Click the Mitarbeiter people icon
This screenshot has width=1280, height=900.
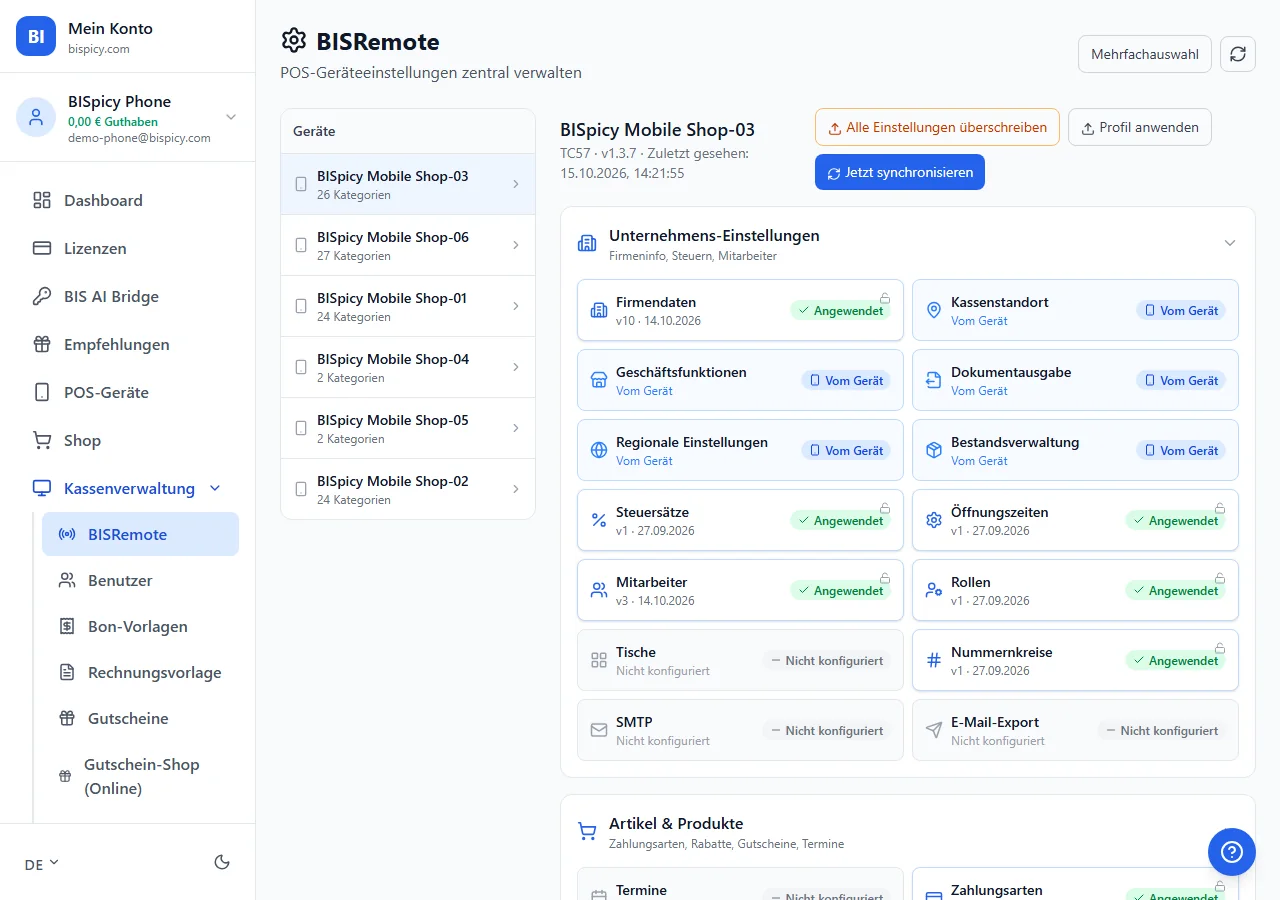pyautogui.click(x=599, y=590)
